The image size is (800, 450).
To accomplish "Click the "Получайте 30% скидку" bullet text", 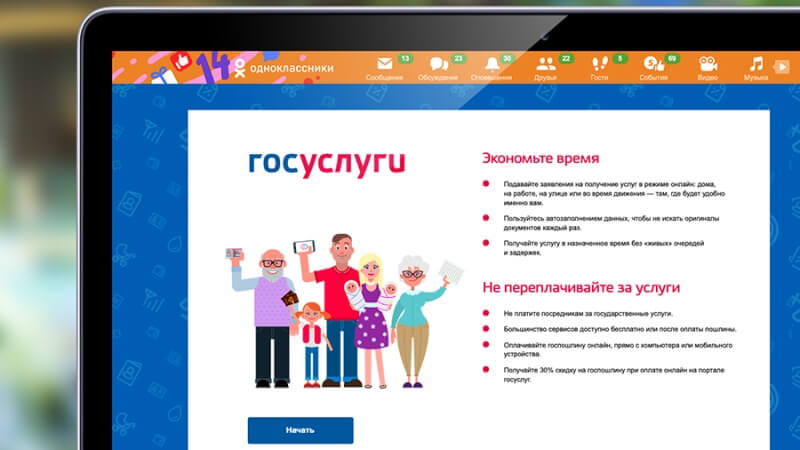I will [x=614, y=374].
